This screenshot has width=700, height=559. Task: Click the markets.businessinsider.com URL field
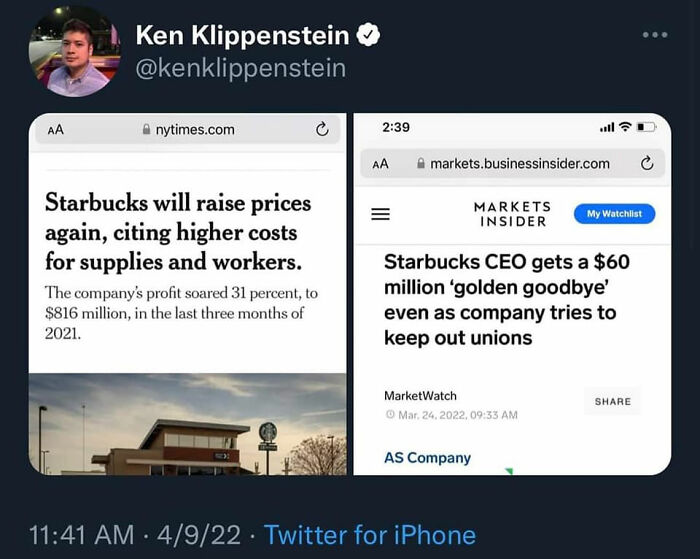click(512, 163)
